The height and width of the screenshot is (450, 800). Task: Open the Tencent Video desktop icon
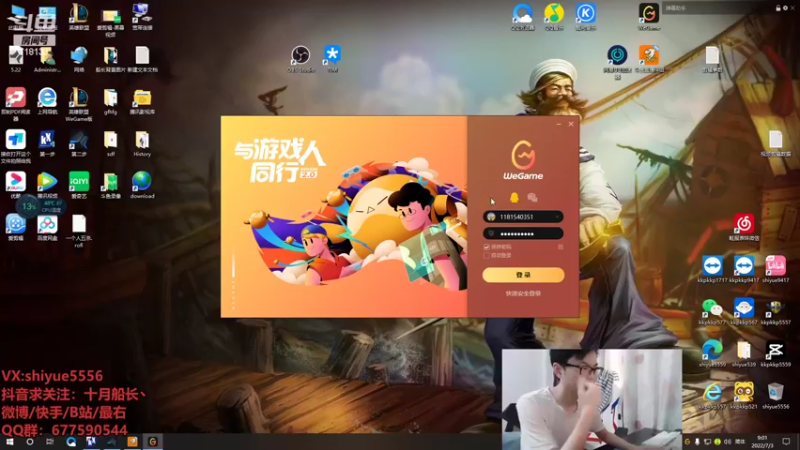click(47, 185)
